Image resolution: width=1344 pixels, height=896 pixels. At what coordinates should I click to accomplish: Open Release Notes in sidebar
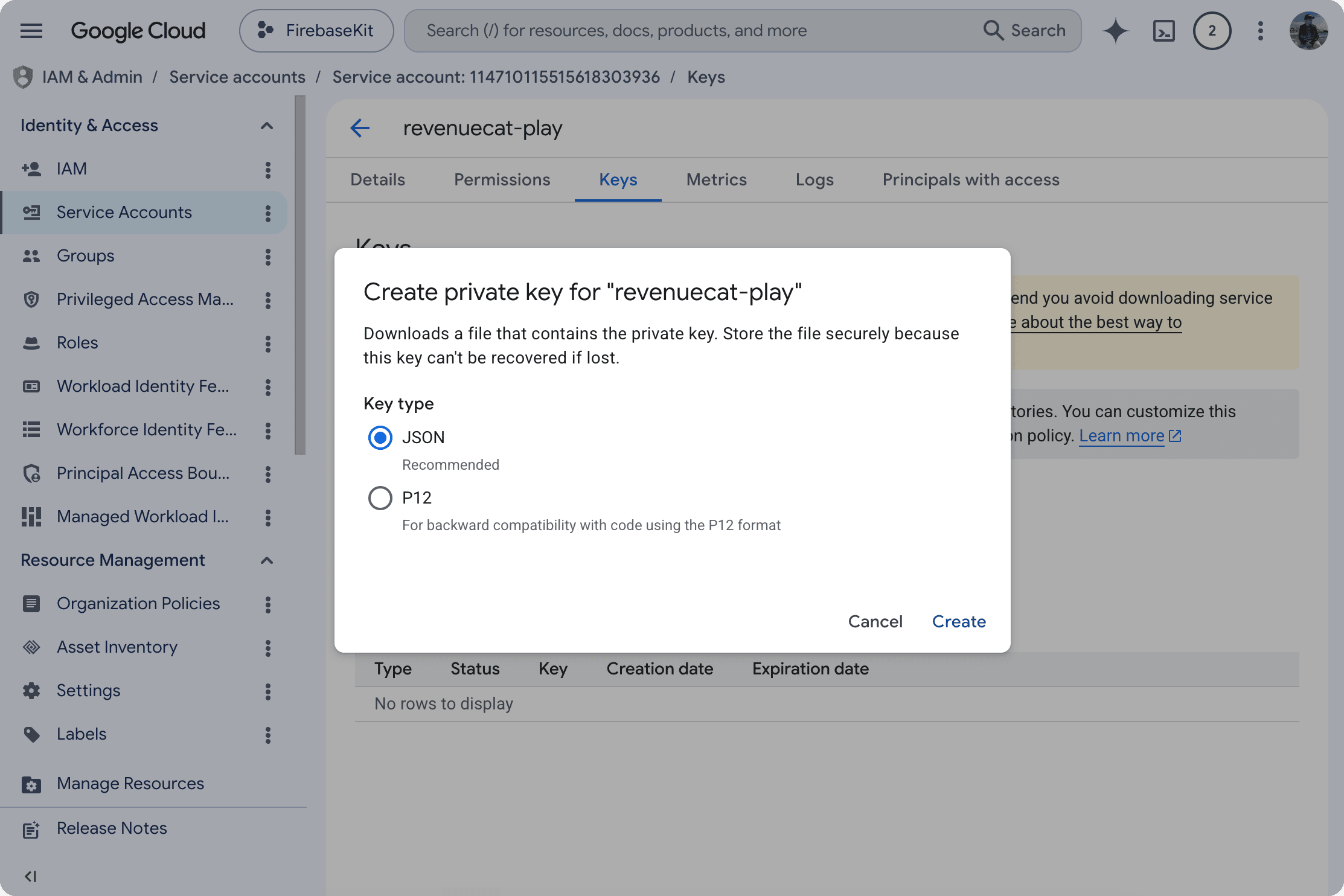(112, 828)
